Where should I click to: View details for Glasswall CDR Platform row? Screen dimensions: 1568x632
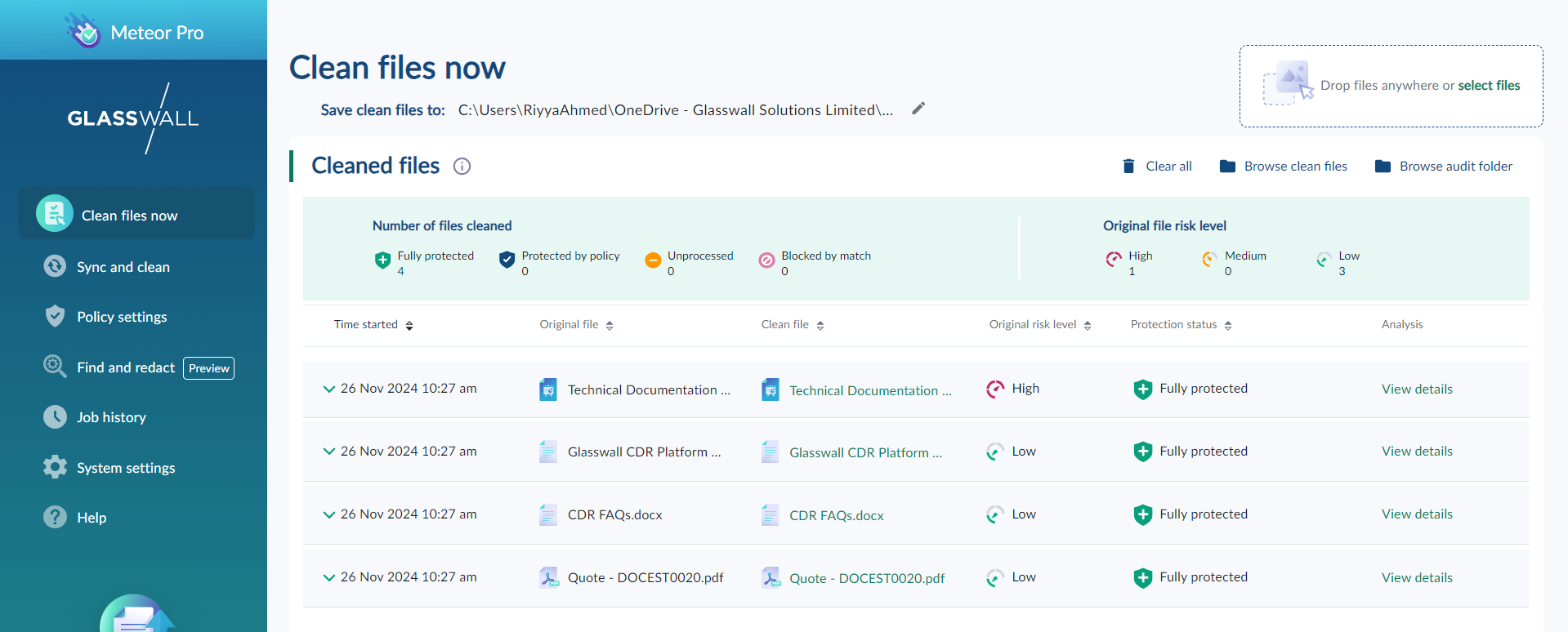tap(1417, 451)
